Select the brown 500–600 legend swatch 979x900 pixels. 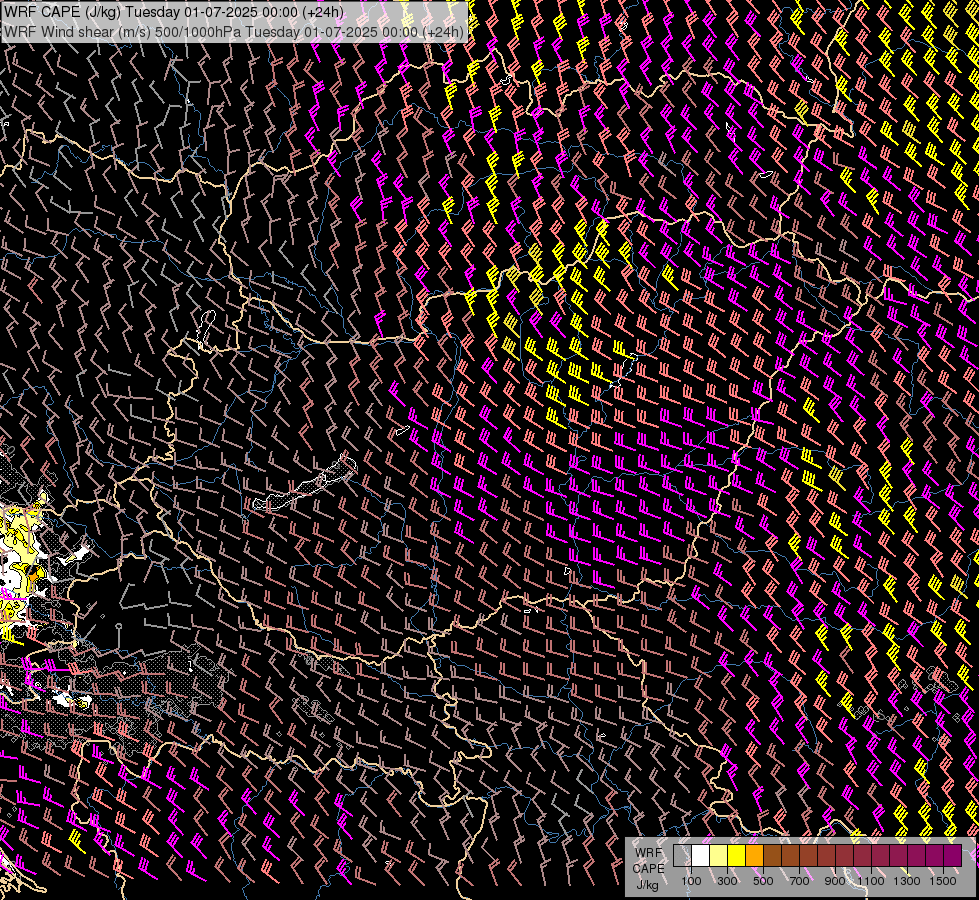(x=772, y=855)
